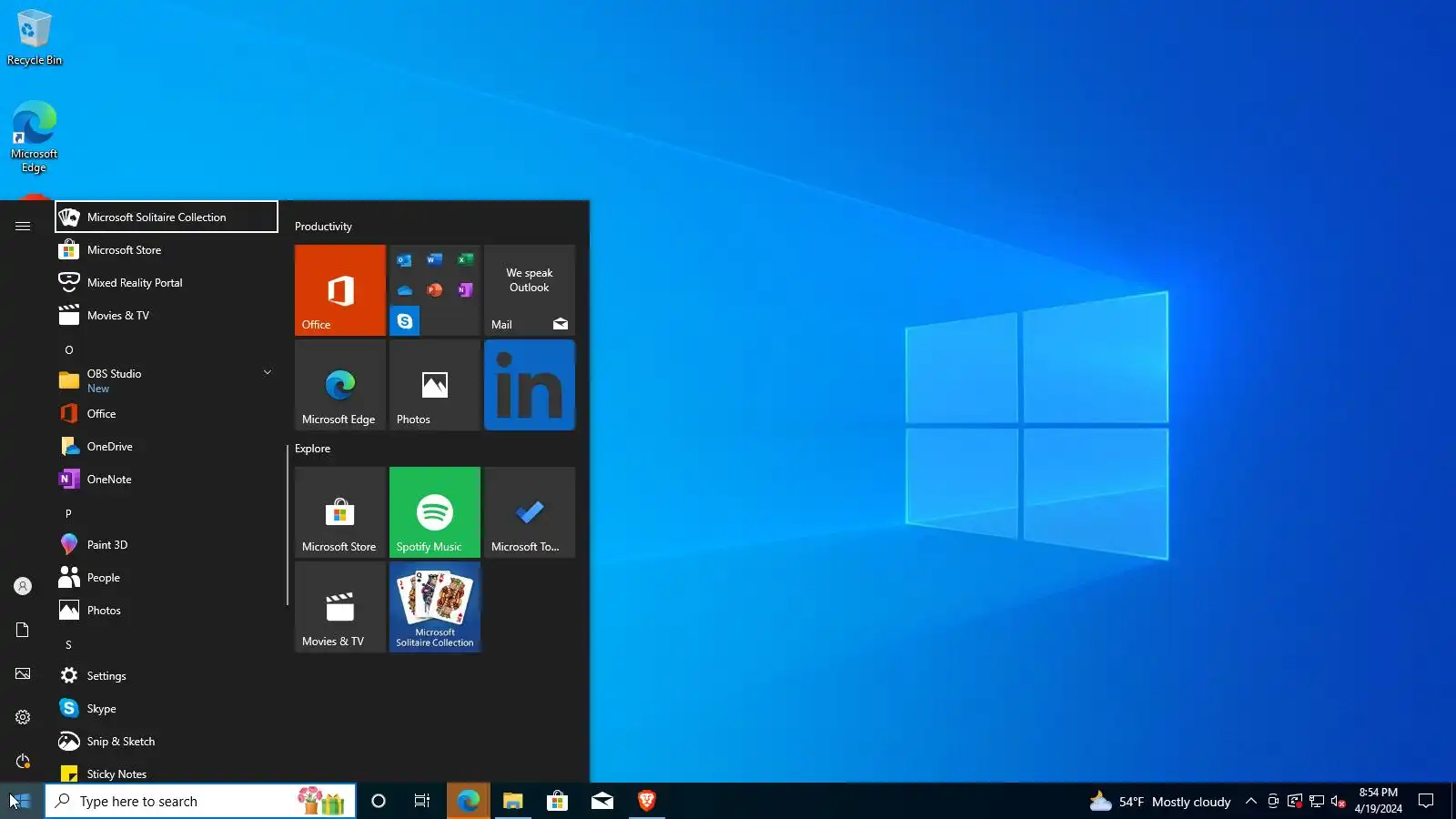Open Office in the app list

[x=167, y=413]
